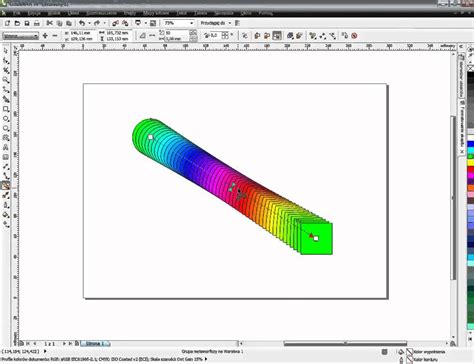The image size is (474, 364).
Task: Open application launcher dropdown arrow
Action: (x=145, y=23)
